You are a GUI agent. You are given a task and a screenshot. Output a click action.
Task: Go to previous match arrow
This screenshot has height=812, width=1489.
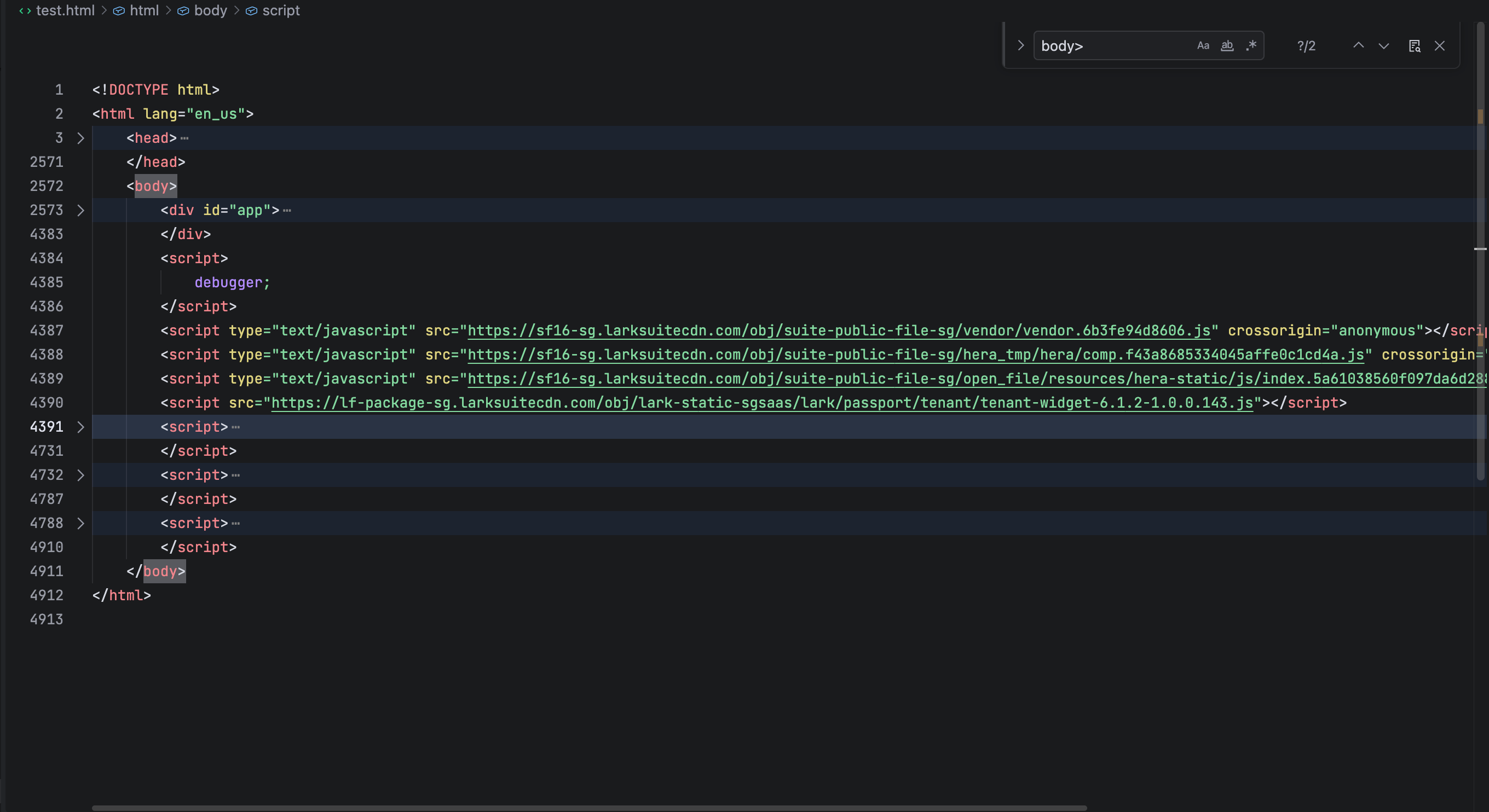[1358, 45]
